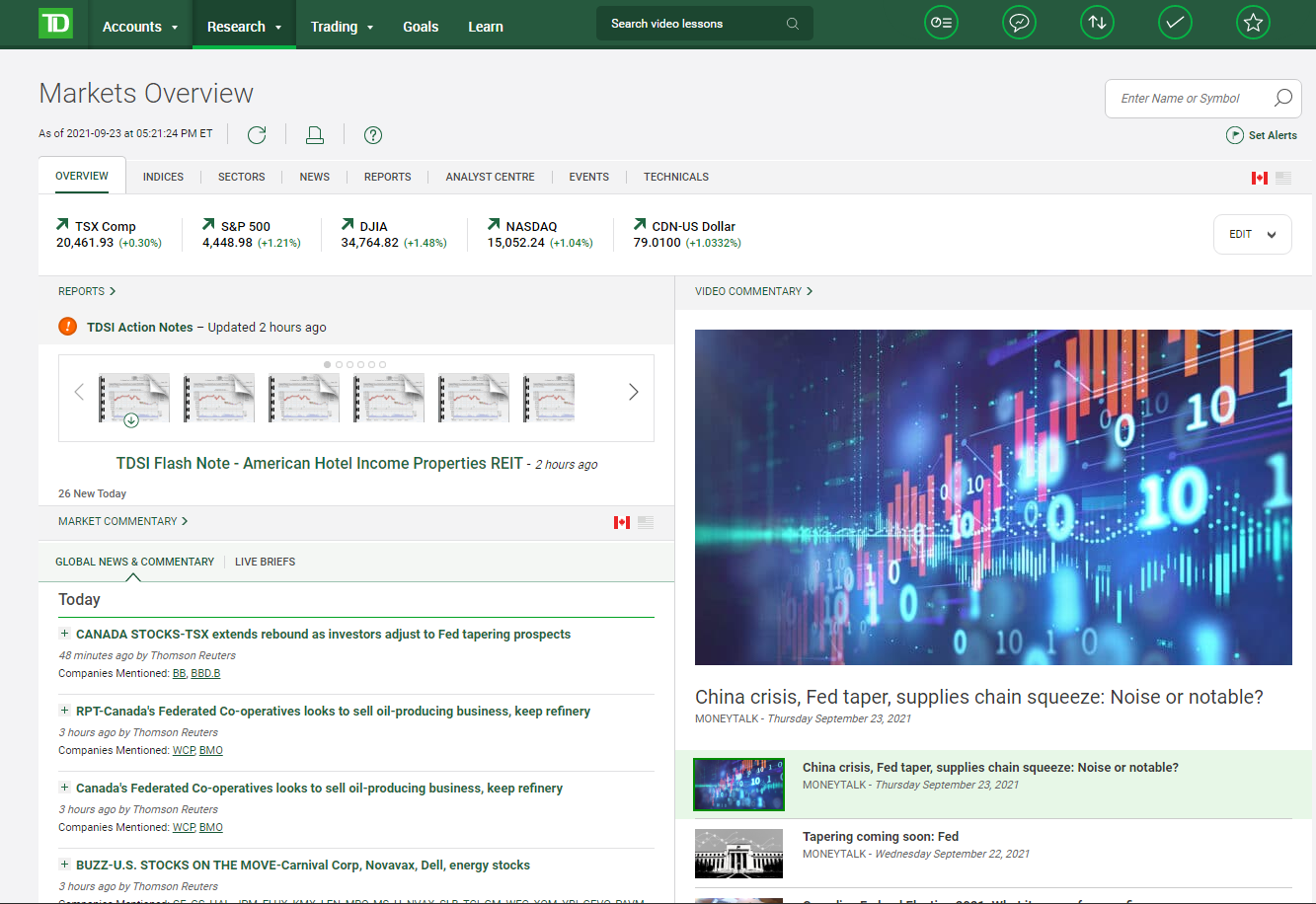Open TDSI Flash Note American Hotel Income Properties

coord(320,463)
